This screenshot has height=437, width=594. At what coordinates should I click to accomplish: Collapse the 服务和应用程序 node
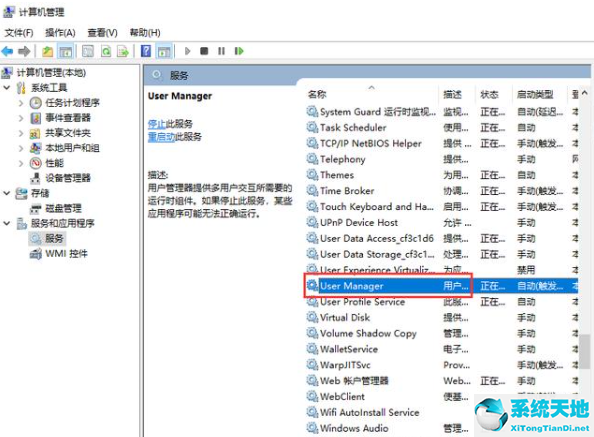(6, 223)
